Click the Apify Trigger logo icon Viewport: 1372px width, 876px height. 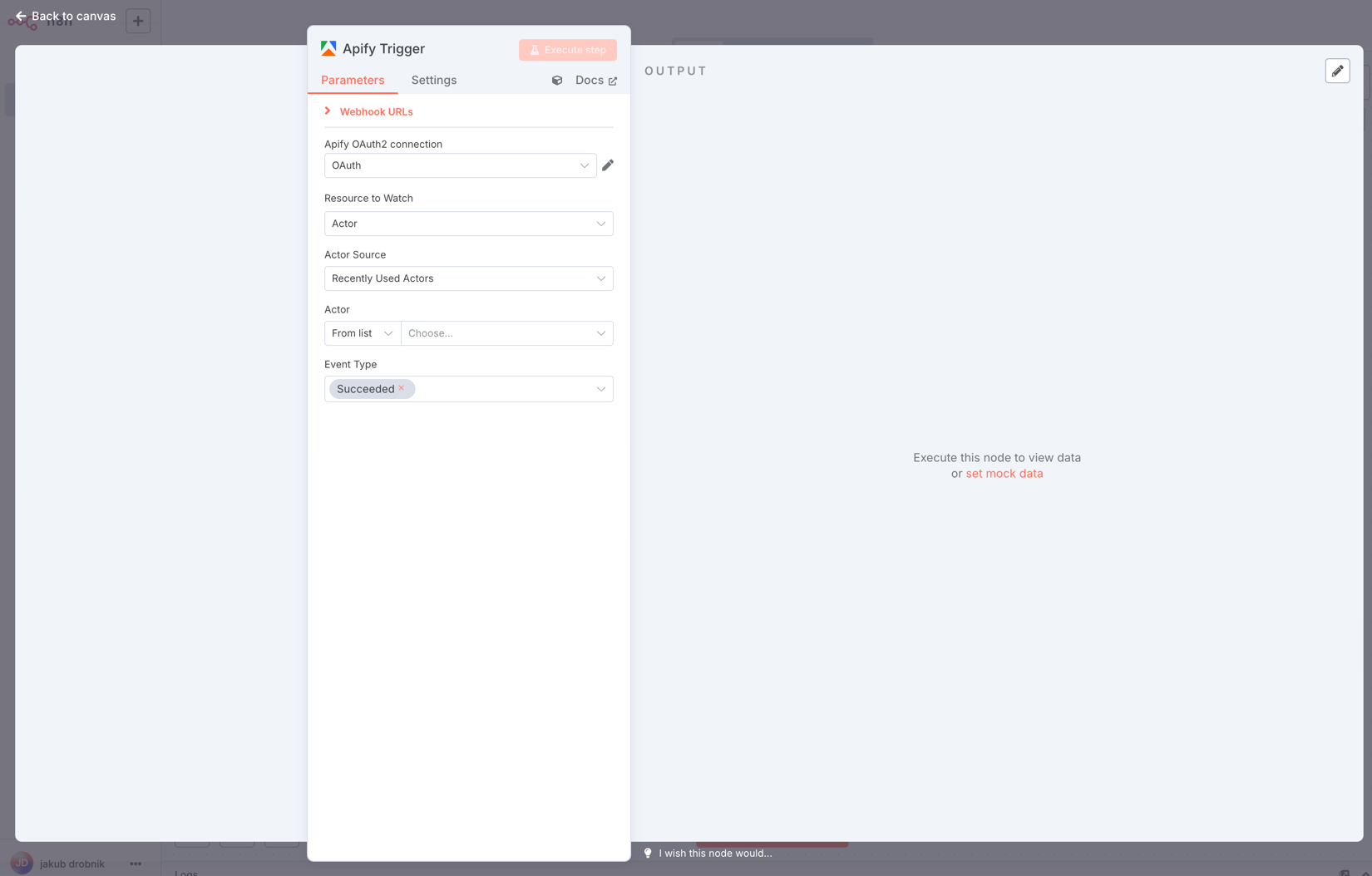328,49
